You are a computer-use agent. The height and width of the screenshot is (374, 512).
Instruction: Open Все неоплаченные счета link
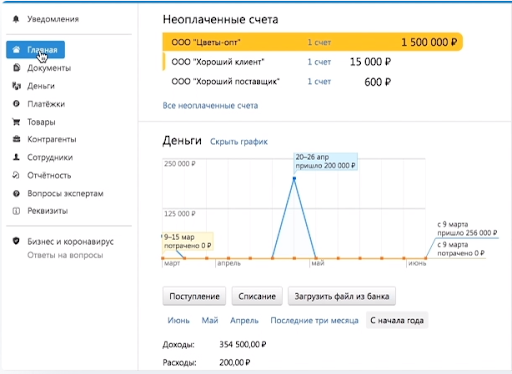[210, 105]
